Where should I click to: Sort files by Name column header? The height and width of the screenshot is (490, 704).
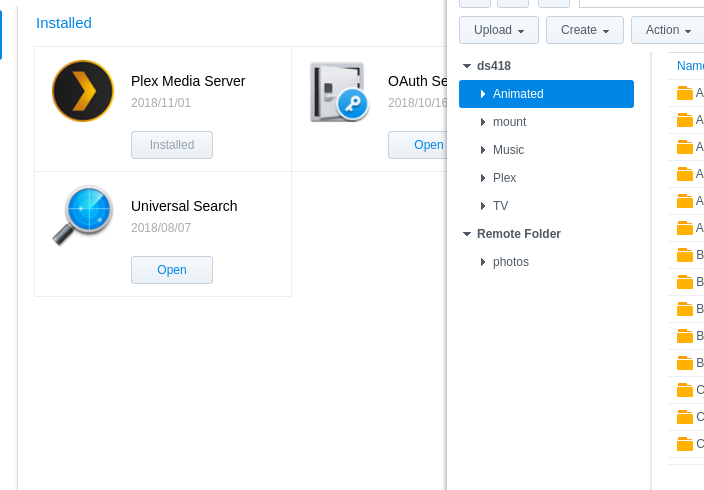pyautogui.click(x=690, y=66)
